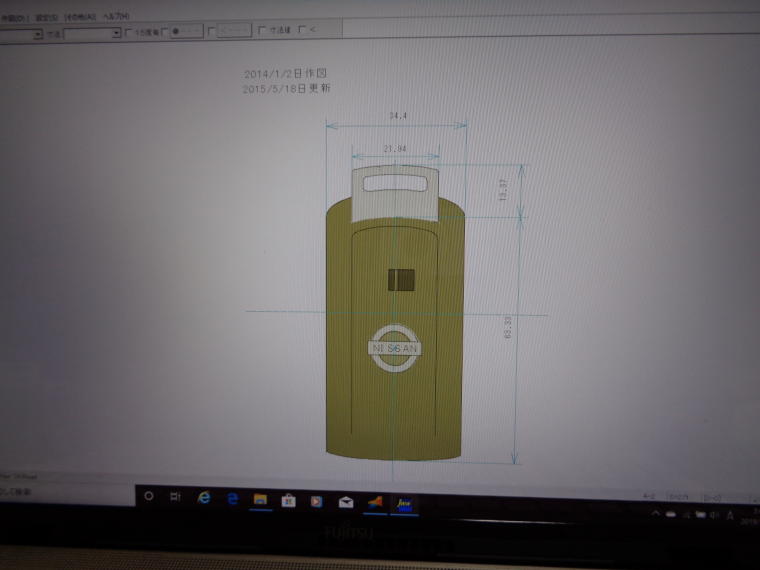Viewport: 760px width, 570px height.
Task: Launch Internet Explorer from the taskbar
Action: pyautogui.click(x=204, y=497)
